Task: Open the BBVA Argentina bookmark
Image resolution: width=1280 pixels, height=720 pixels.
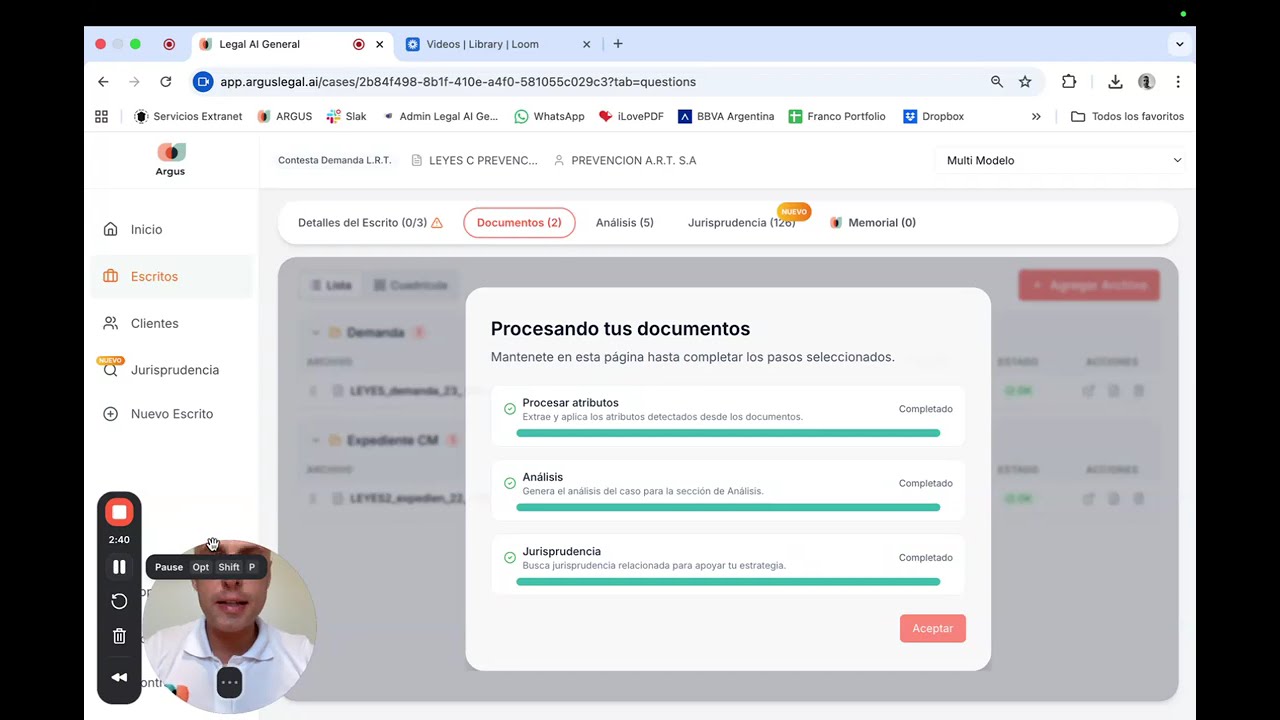Action: (726, 117)
